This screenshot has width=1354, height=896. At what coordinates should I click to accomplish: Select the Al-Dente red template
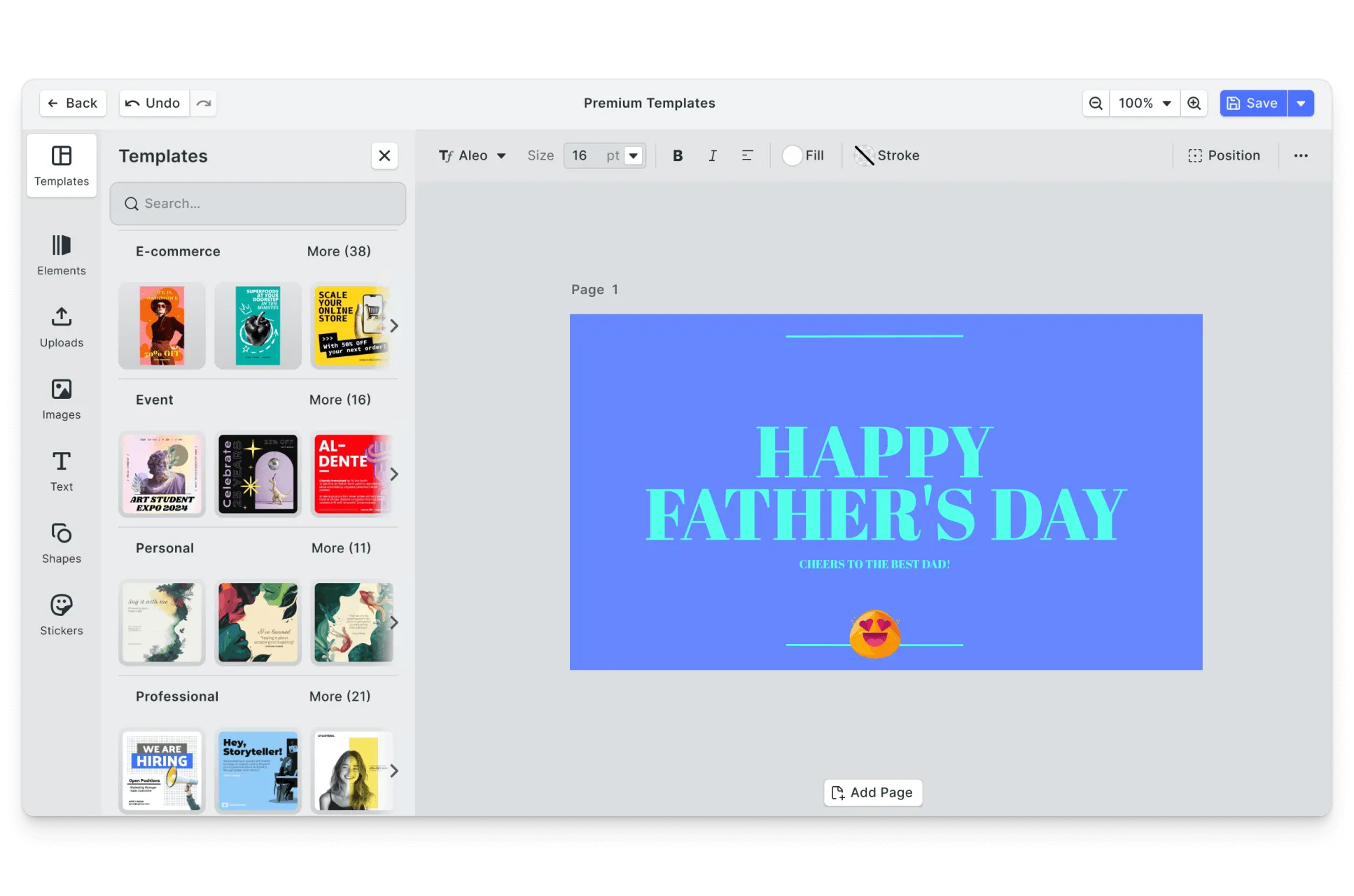coord(352,474)
